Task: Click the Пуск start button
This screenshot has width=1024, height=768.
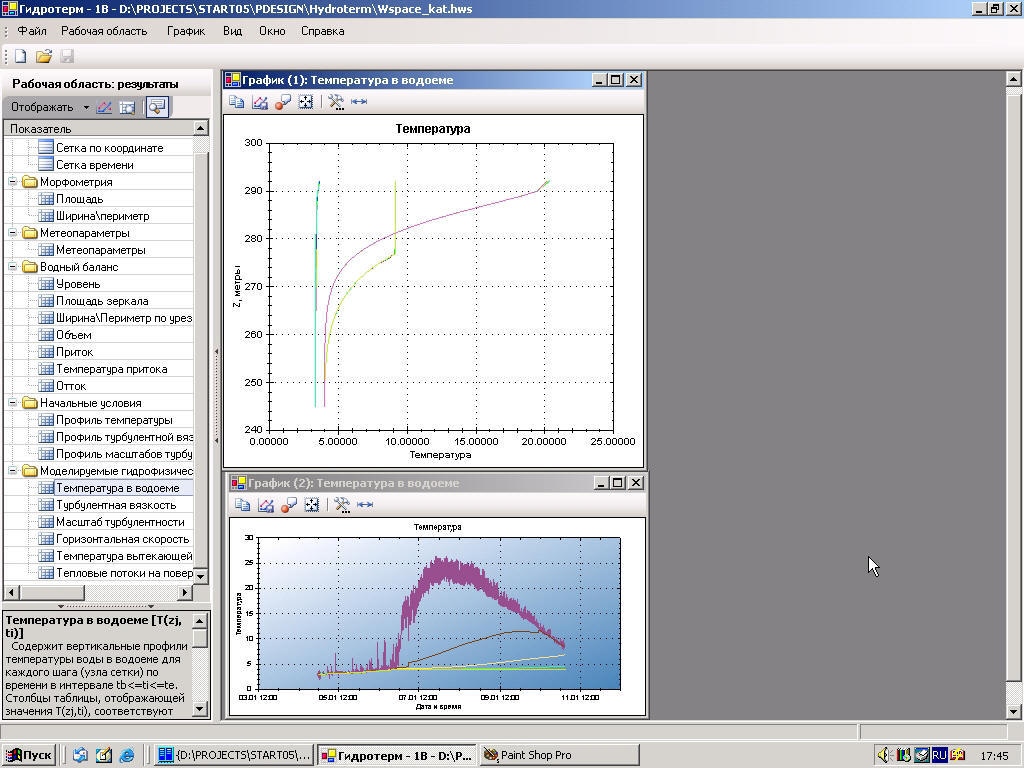Action: (x=29, y=755)
